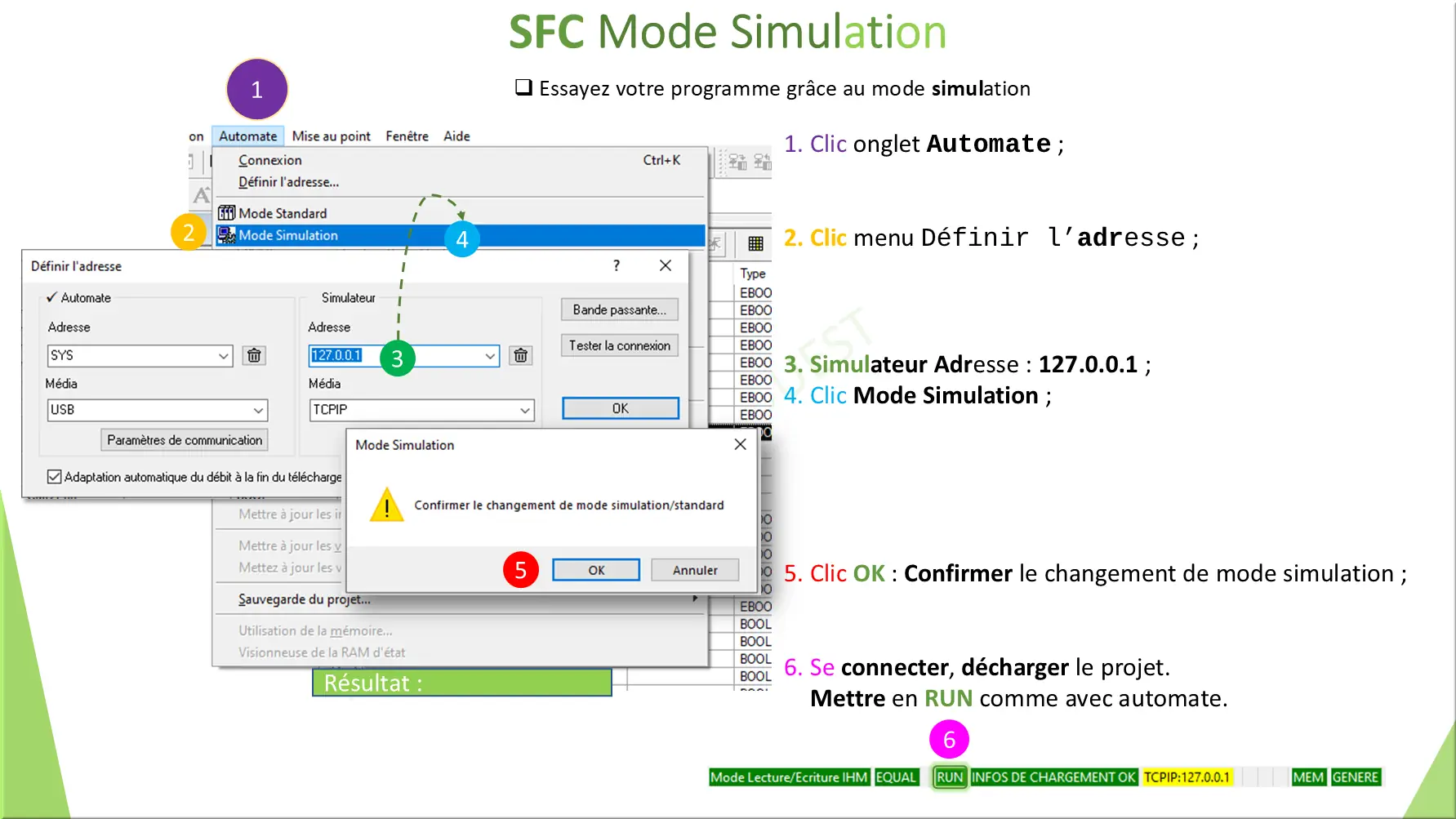1456x819 pixels.
Task: Select Mode Simulation icon in the Automate menu
Action: pyautogui.click(x=225, y=235)
